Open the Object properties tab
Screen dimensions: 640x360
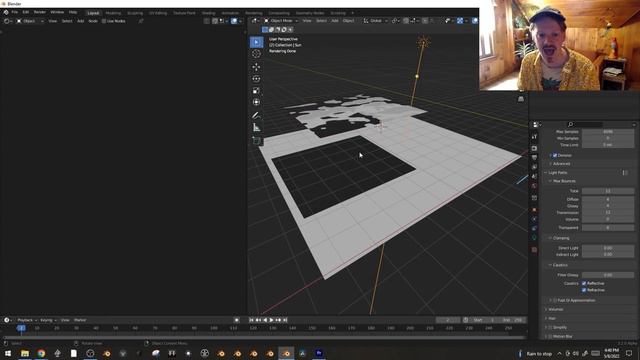pos(534,210)
